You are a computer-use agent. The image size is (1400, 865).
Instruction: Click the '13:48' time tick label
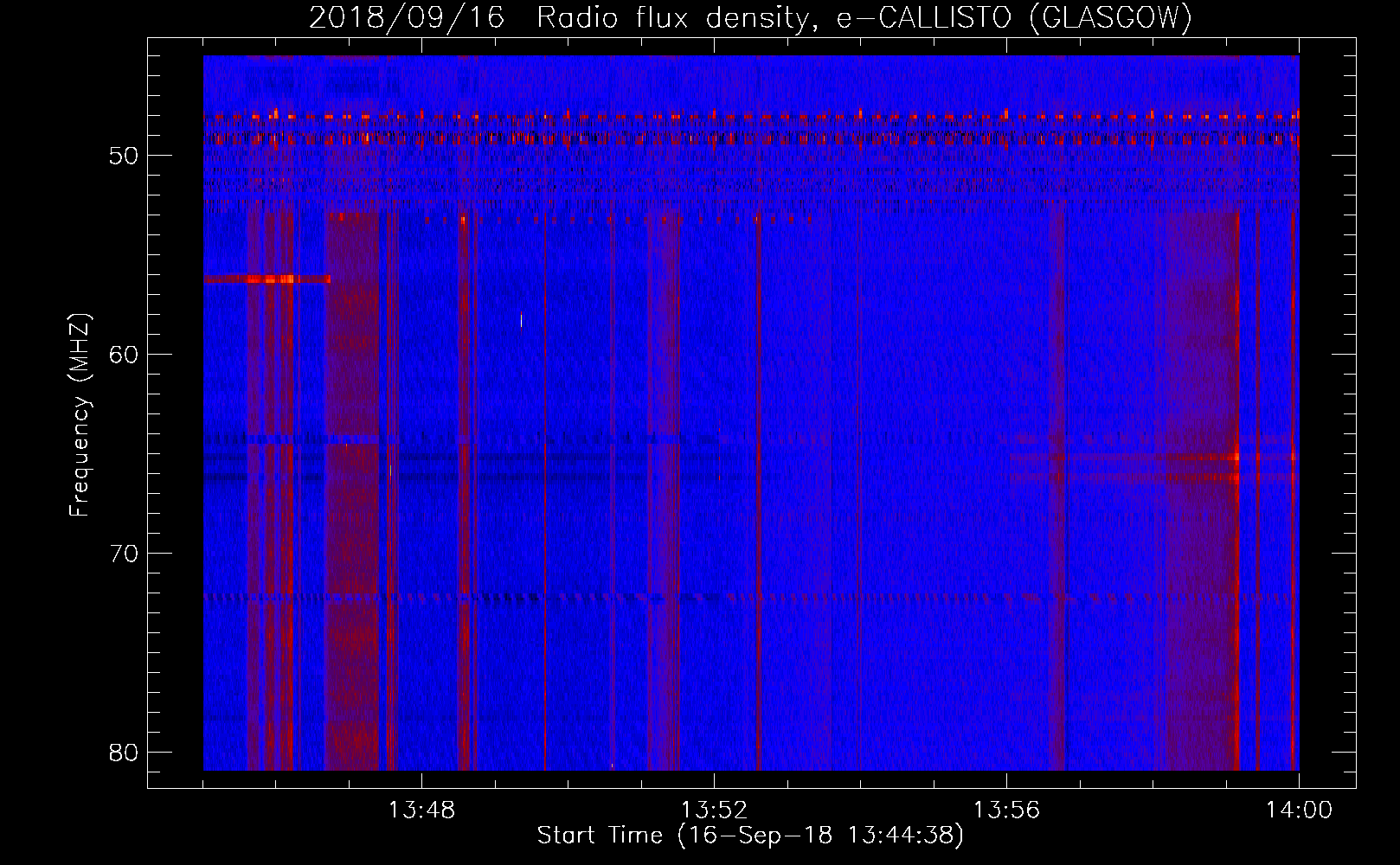click(421, 811)
